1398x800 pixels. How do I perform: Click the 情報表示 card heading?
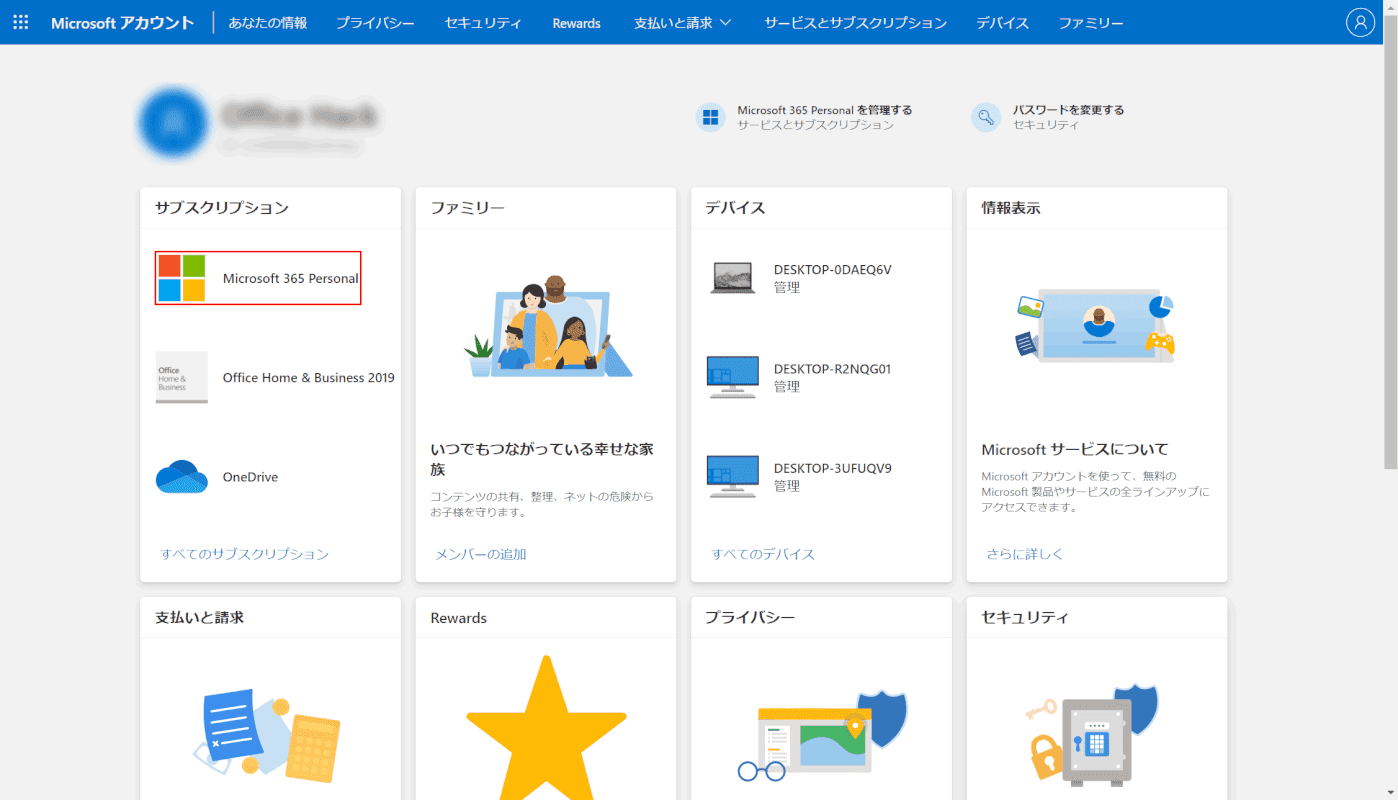coord(1011,208)
